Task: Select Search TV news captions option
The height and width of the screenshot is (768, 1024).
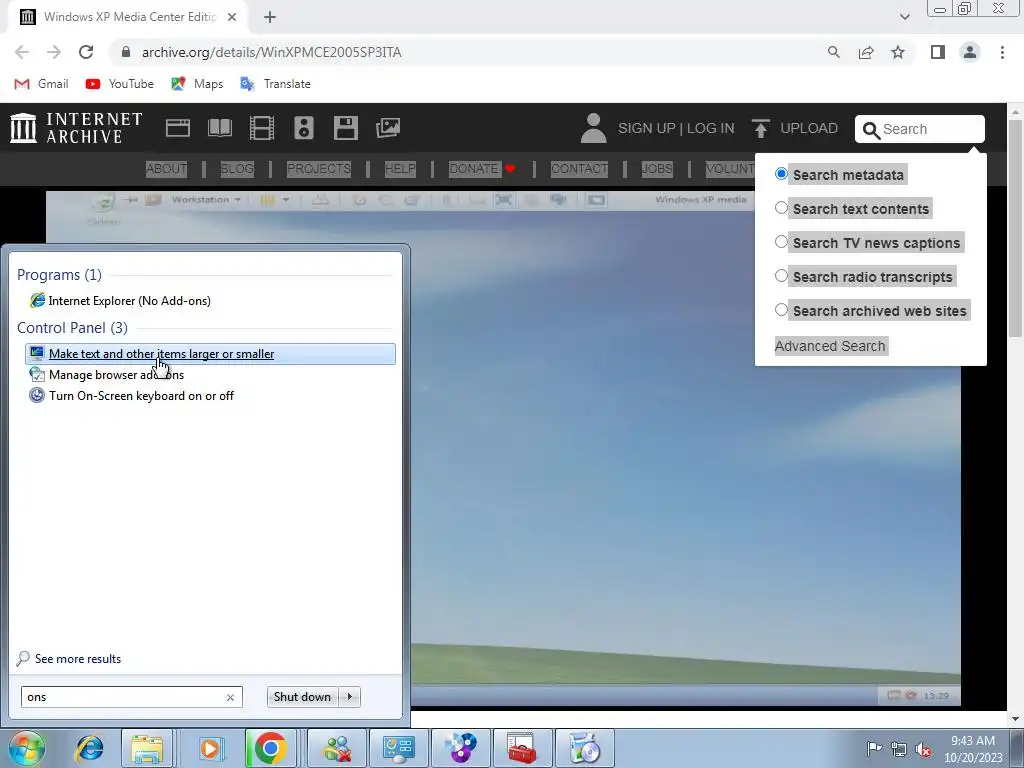Action: 781,242
